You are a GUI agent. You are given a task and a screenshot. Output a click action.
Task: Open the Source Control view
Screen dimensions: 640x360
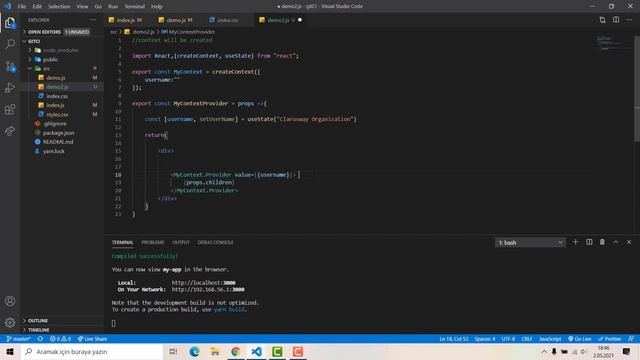10,66
